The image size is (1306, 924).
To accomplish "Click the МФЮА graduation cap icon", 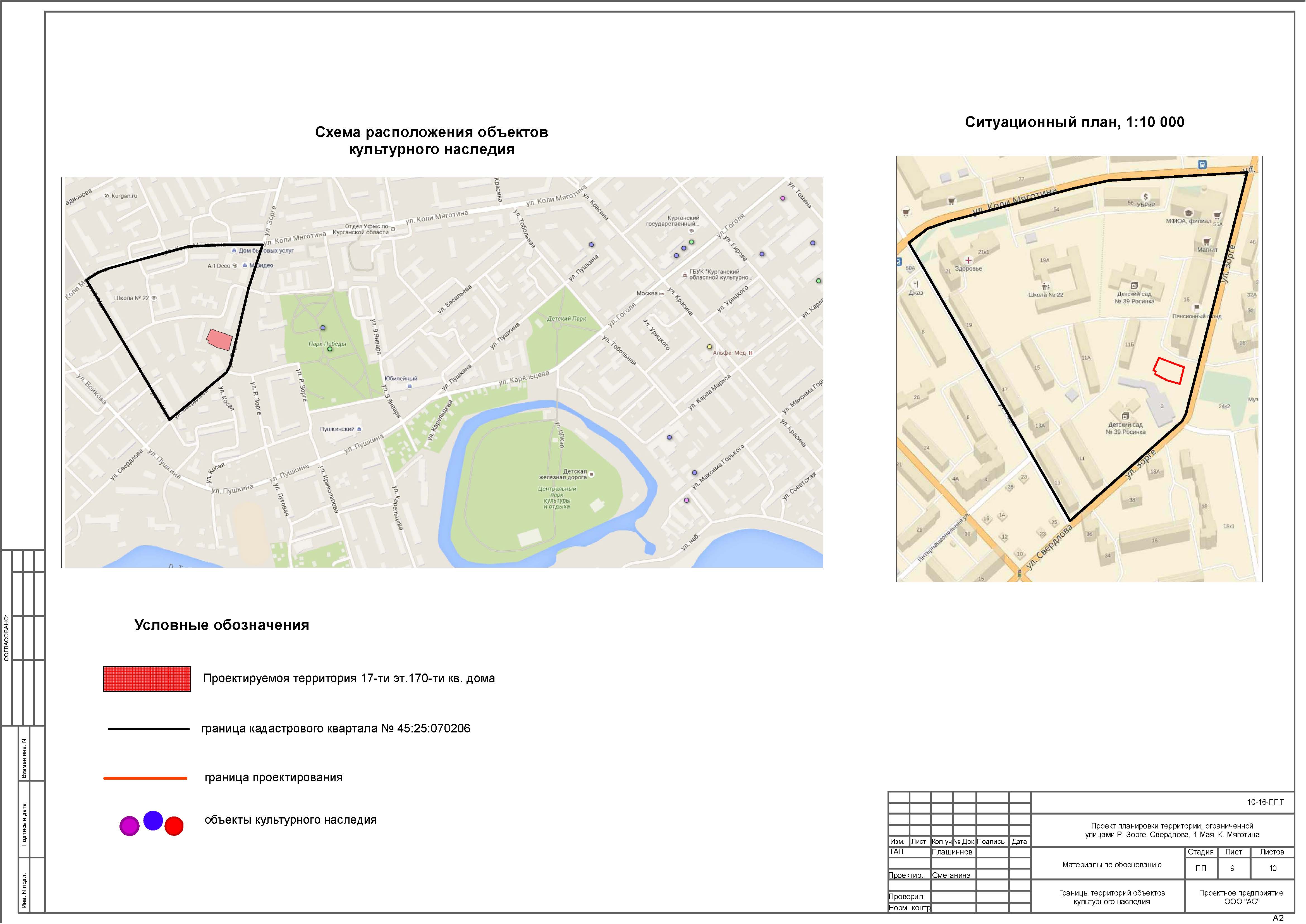I will [1188, 213].
